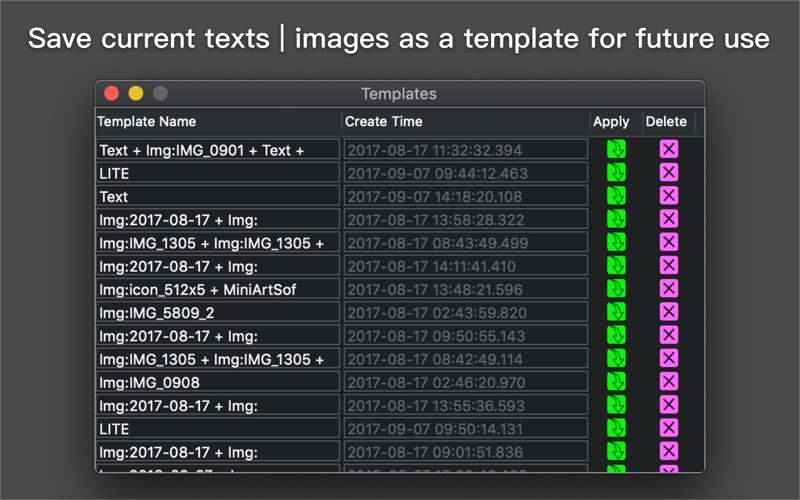The height and width of the screenshot is (500, 800).
Task: Edit the IMG_1305 name field dated 08:42:49.114
Action: (x=218, y=359)
